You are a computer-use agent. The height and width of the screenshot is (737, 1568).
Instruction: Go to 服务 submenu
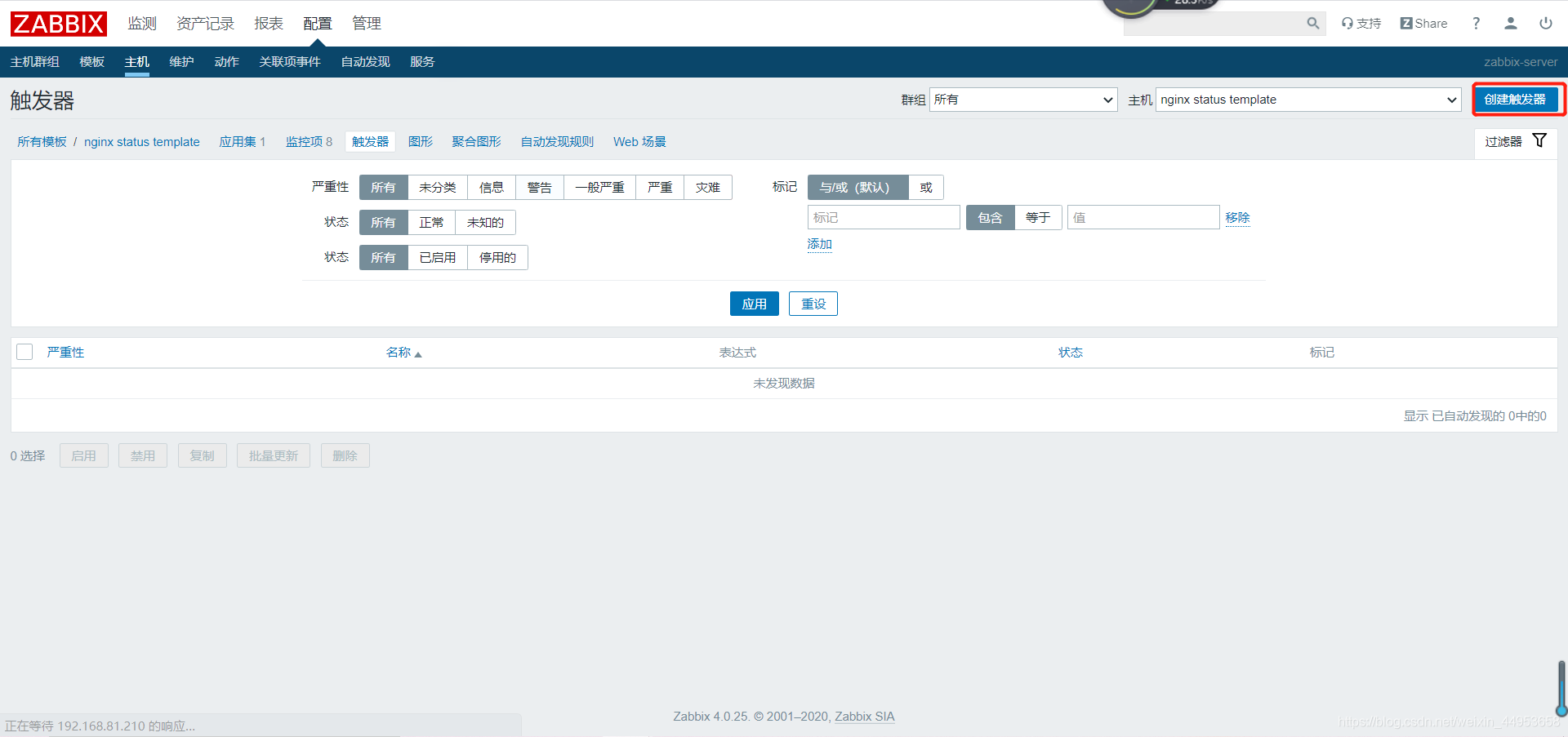pyautogui.click(x=422, y=62)
